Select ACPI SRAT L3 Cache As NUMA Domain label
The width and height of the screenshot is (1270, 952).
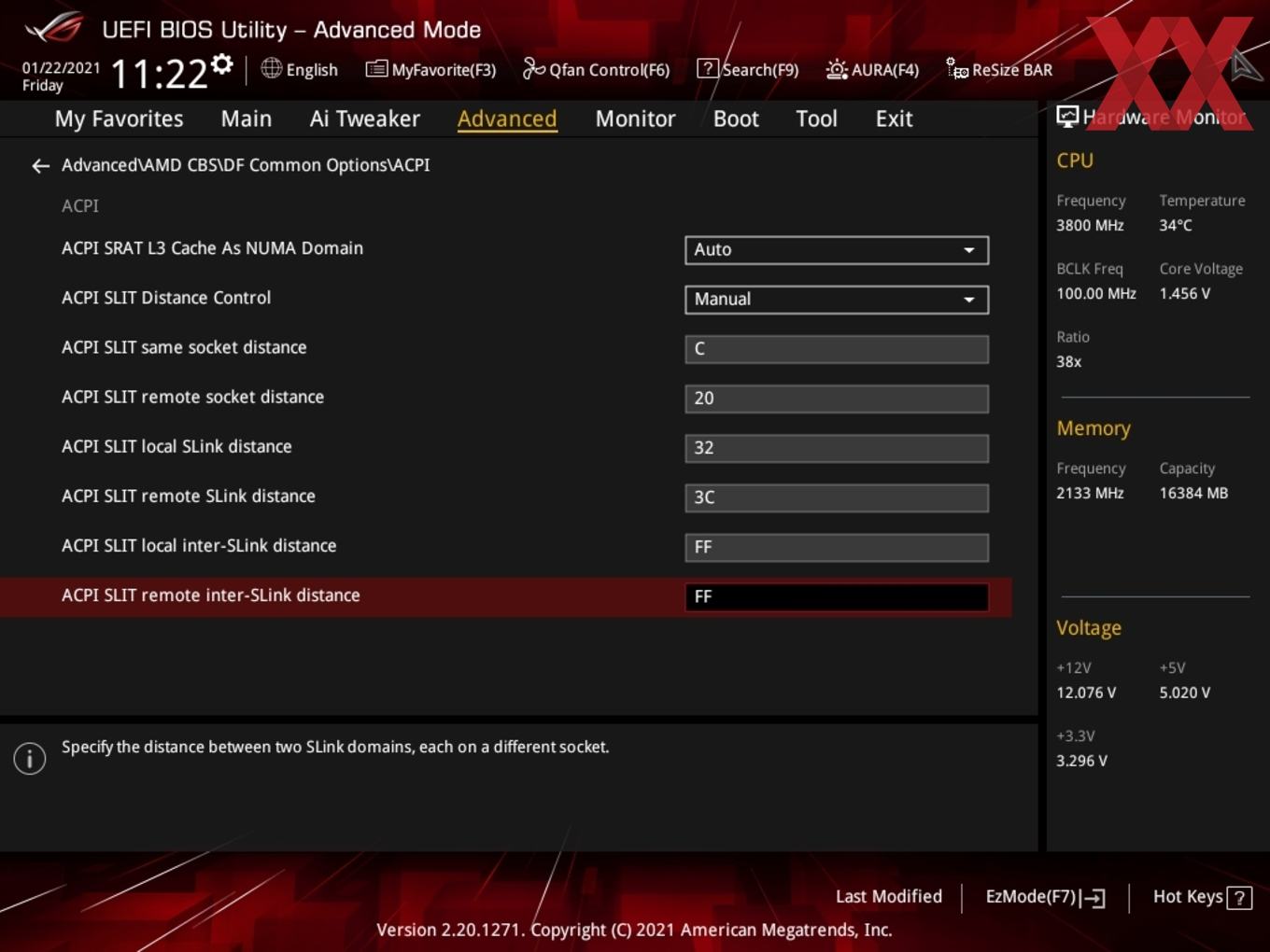tap(212, 248)
